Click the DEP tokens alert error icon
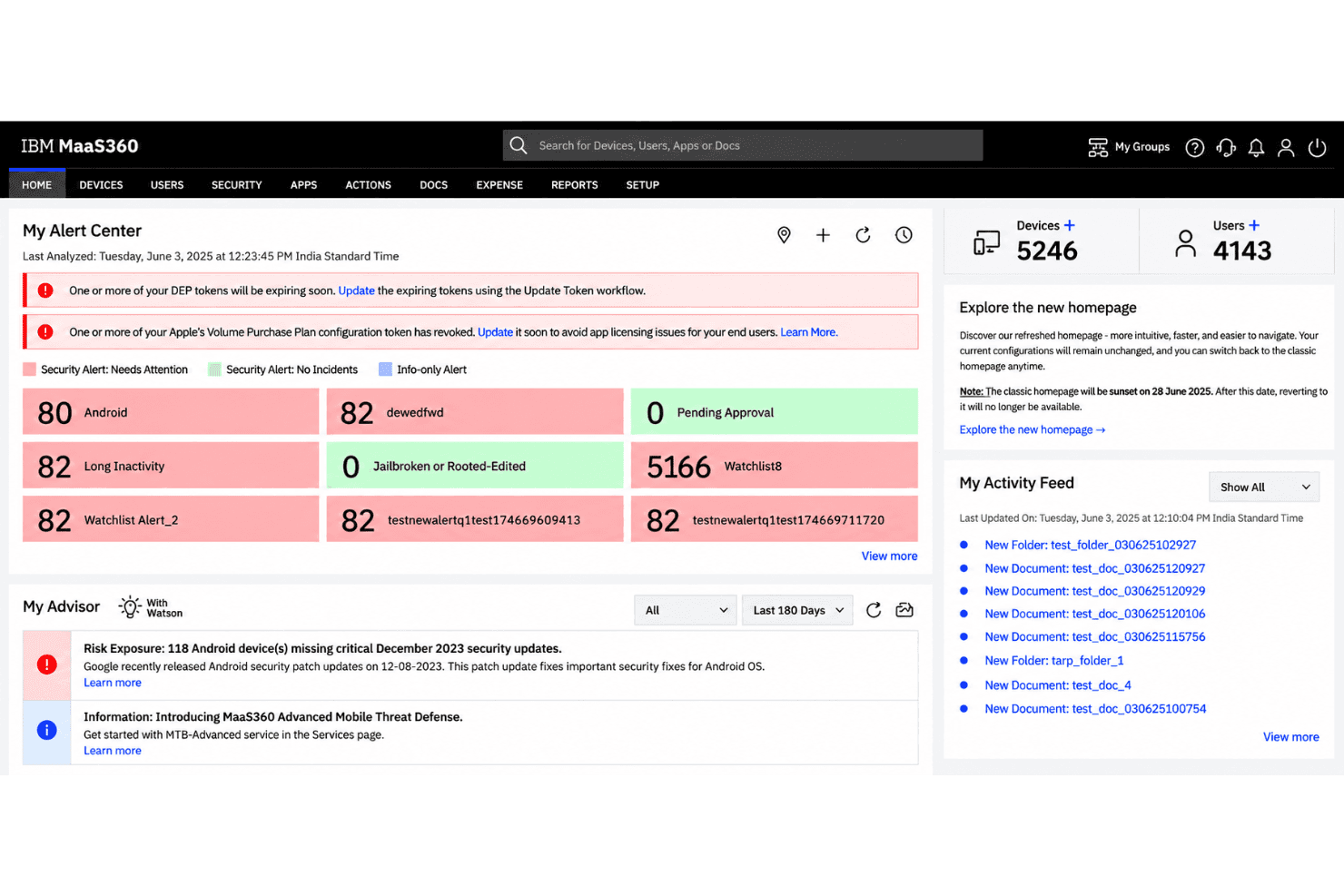Viewport: 1344px width, 896px height. [x=45, y=290]
